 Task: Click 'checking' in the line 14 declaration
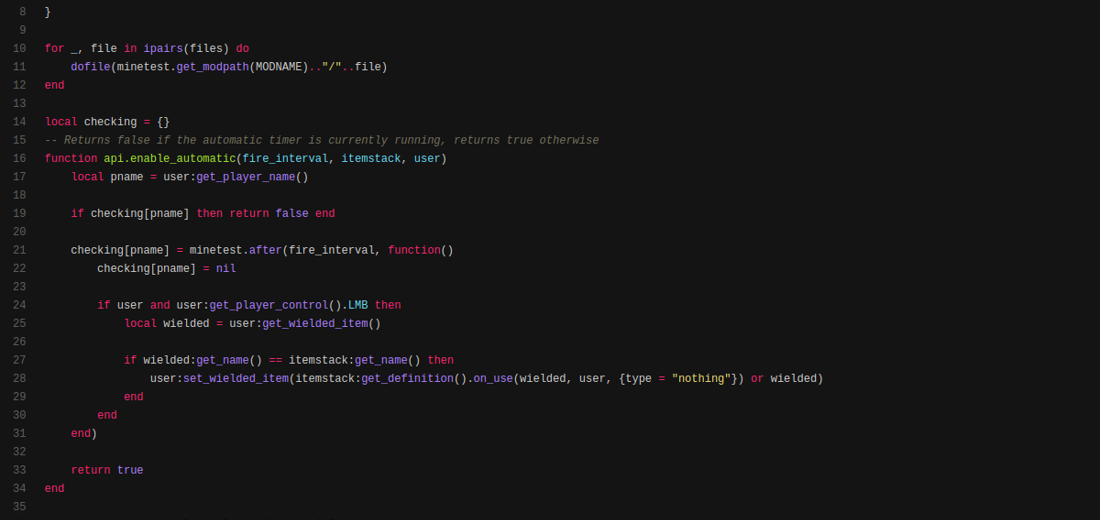(x=110, y=122)
